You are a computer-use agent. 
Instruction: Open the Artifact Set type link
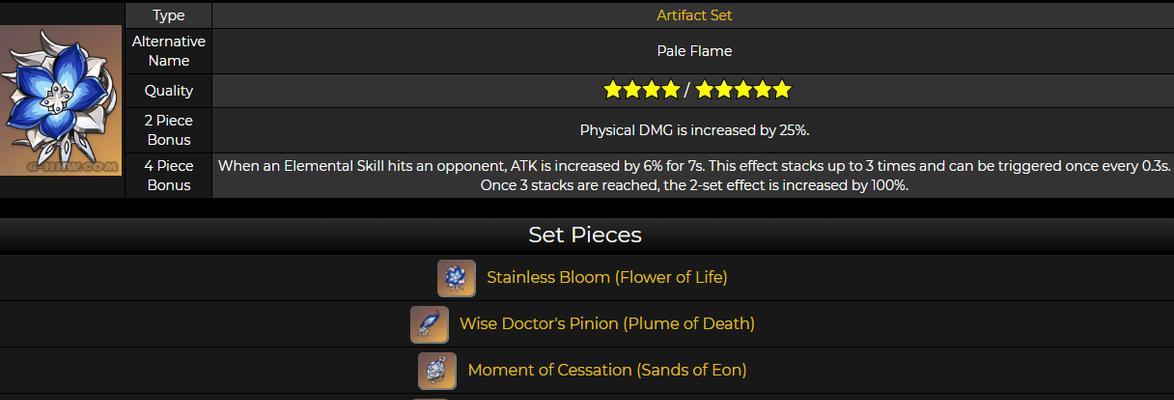pos(694,16)
